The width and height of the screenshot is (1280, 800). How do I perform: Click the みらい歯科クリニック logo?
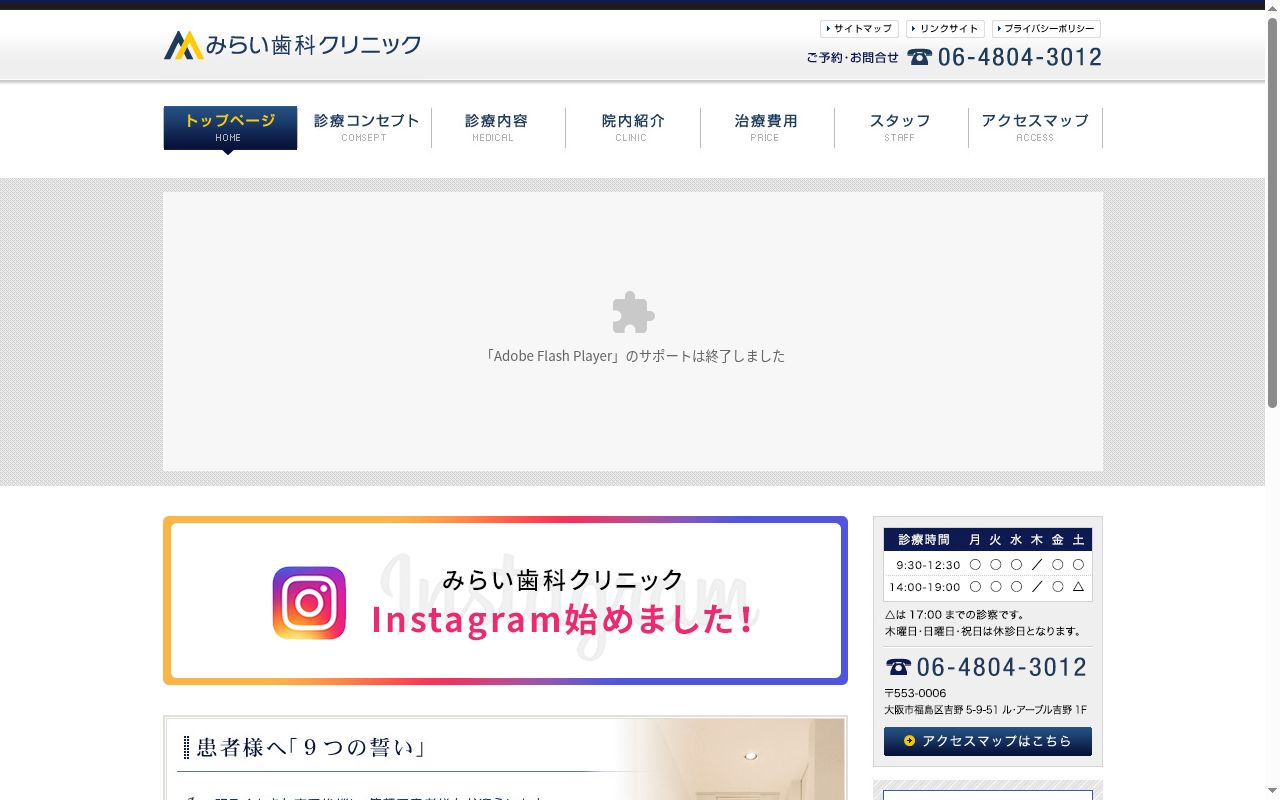[x=292, y=45]
